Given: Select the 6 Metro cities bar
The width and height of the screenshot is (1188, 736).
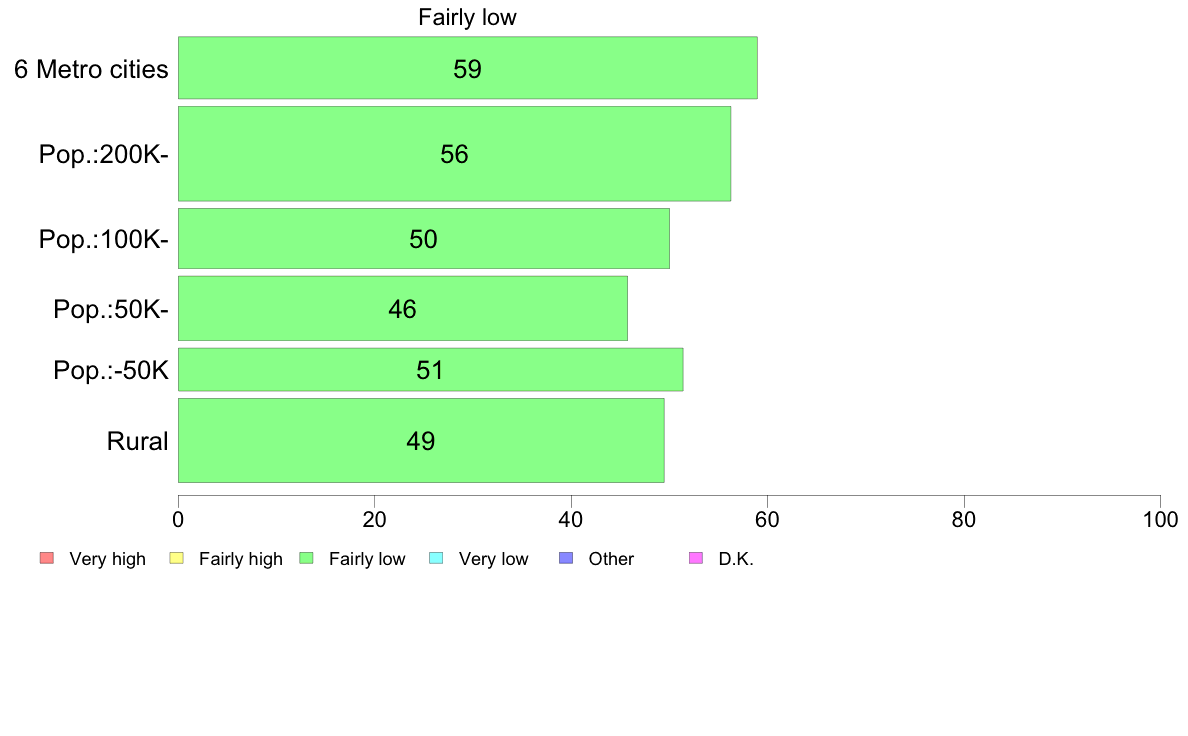Looking at the screenshot, I should [x=467, y=67].
